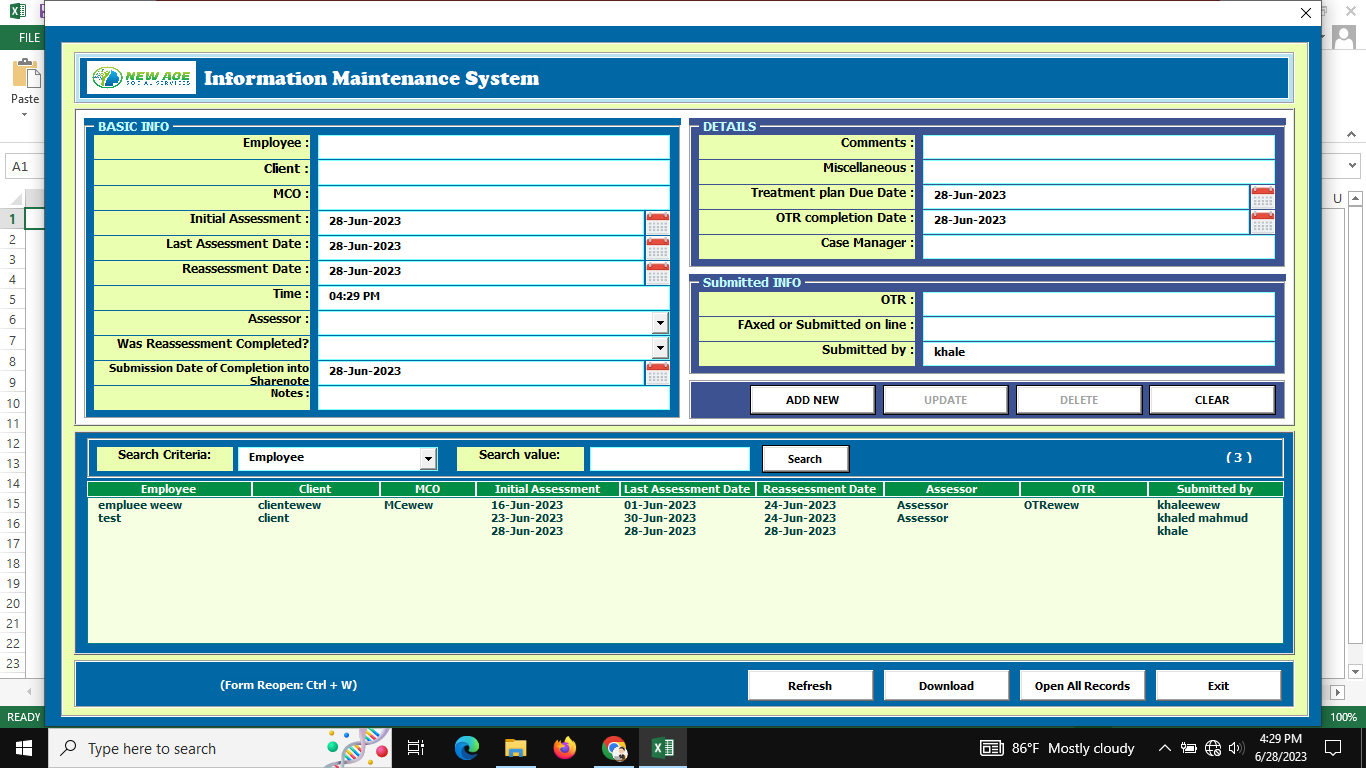Image resolution: width=1366 pixels, height=768 pixels.
Task: Expand Was Reassessment Completed dropdown
Action: coord(659,347)
